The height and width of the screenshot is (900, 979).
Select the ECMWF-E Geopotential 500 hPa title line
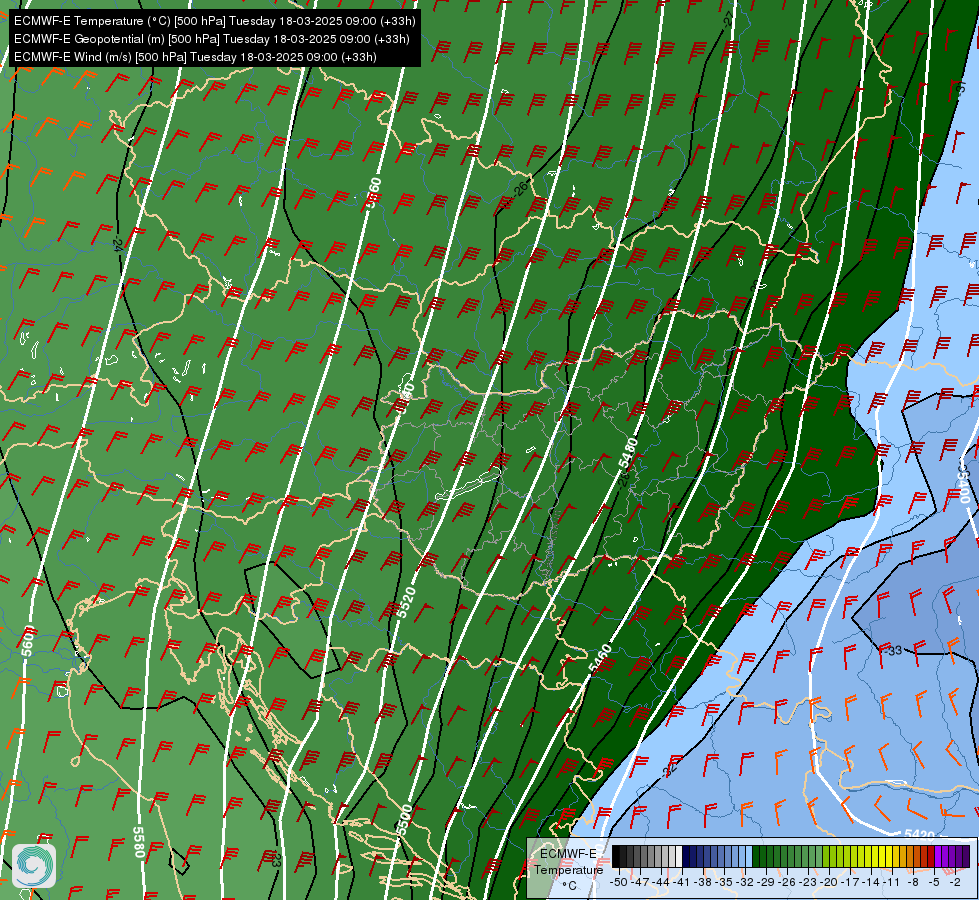point(212,39)
